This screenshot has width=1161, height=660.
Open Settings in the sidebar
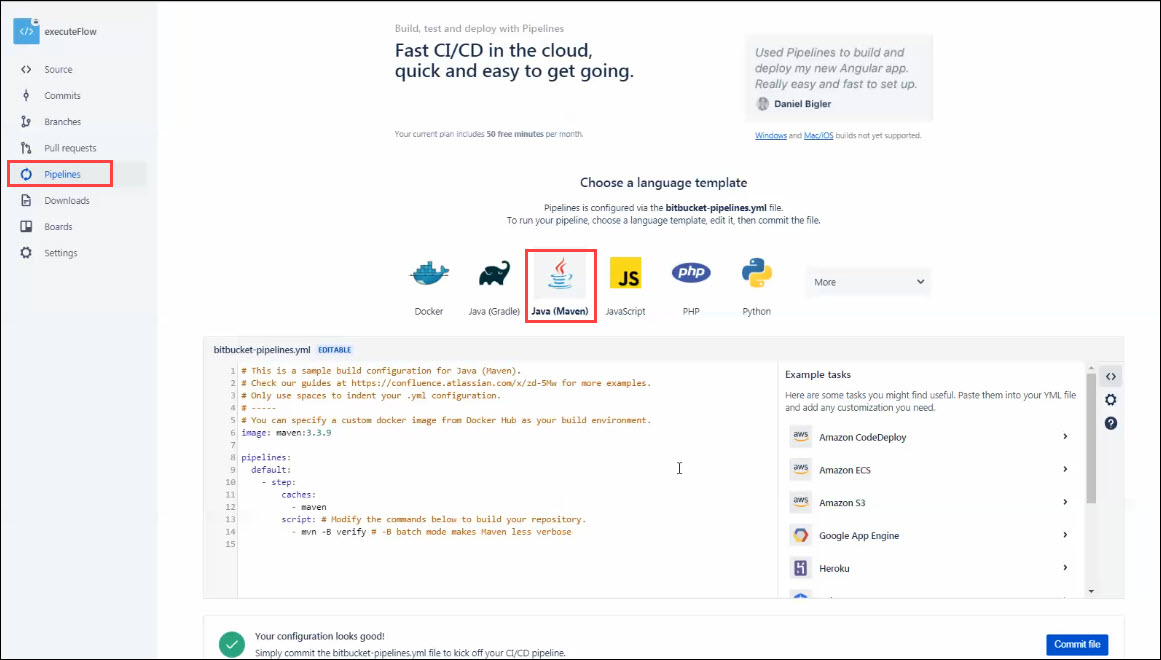[61, 253]
